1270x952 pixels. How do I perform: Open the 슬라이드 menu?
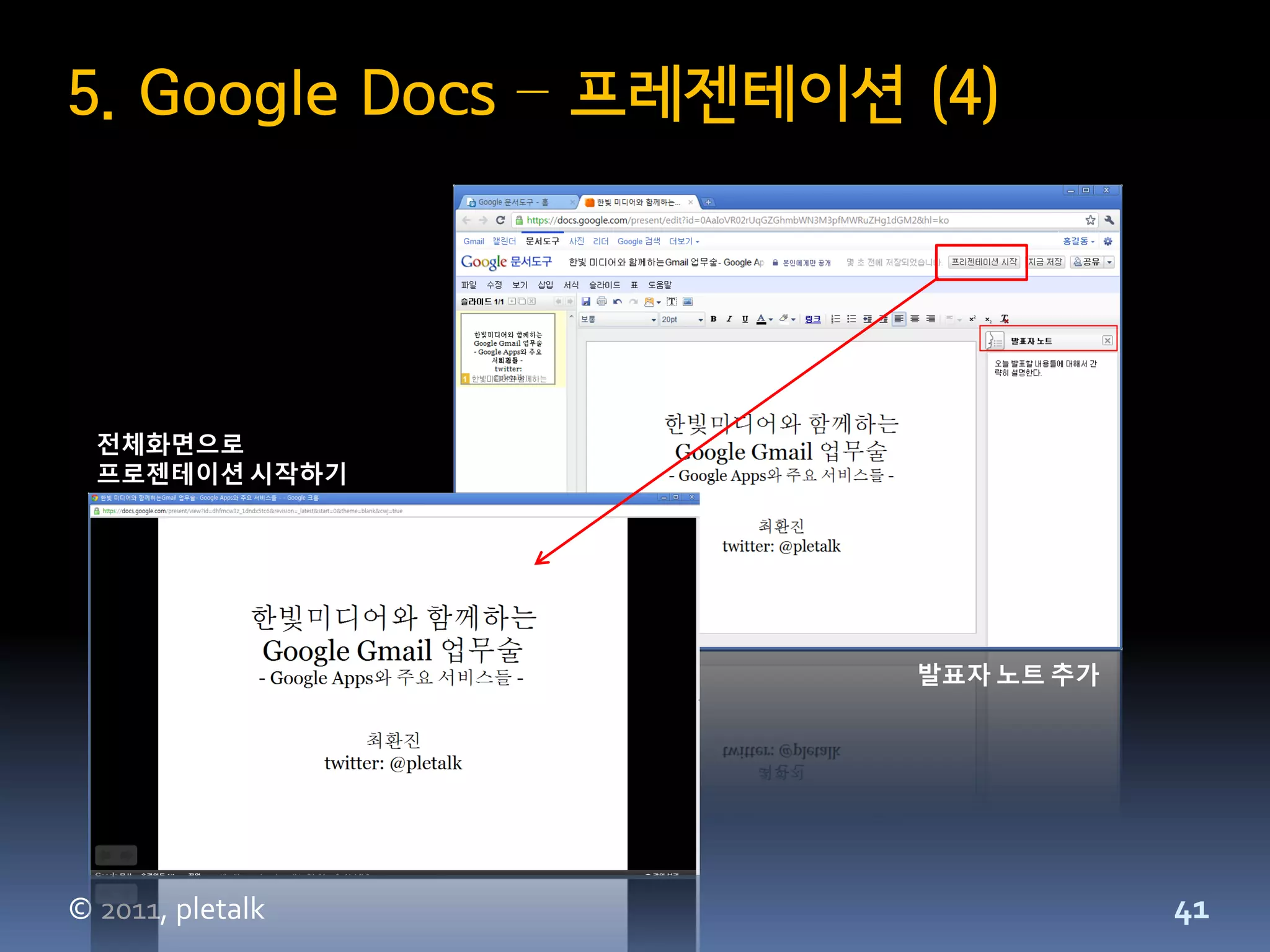tap(605, 285)
